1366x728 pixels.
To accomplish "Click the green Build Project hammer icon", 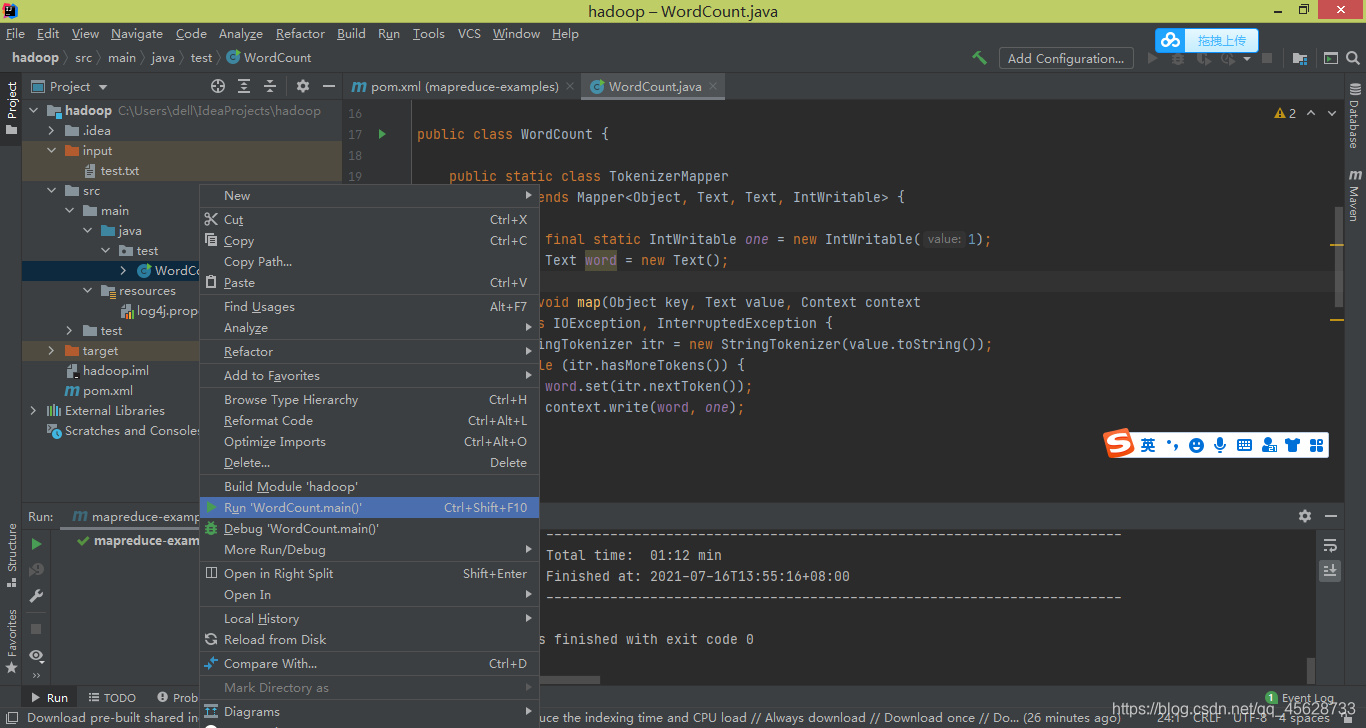I will [x=980, y=58].
